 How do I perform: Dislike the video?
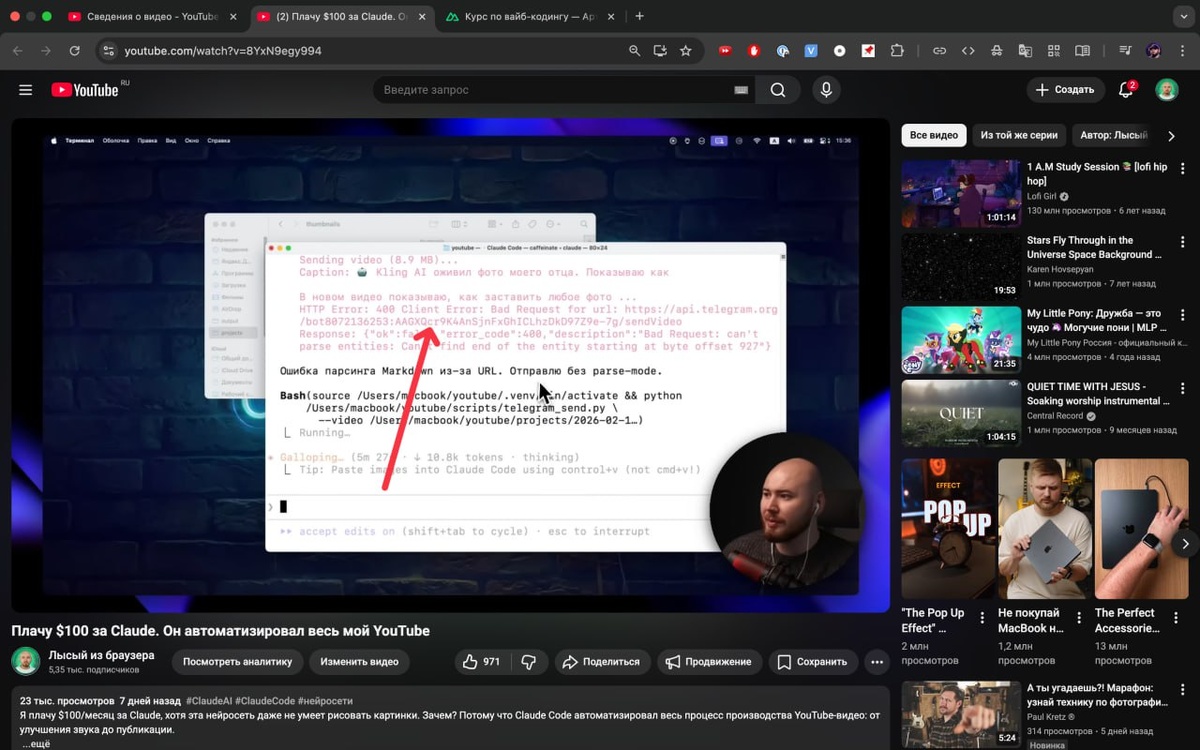point(529,662)
